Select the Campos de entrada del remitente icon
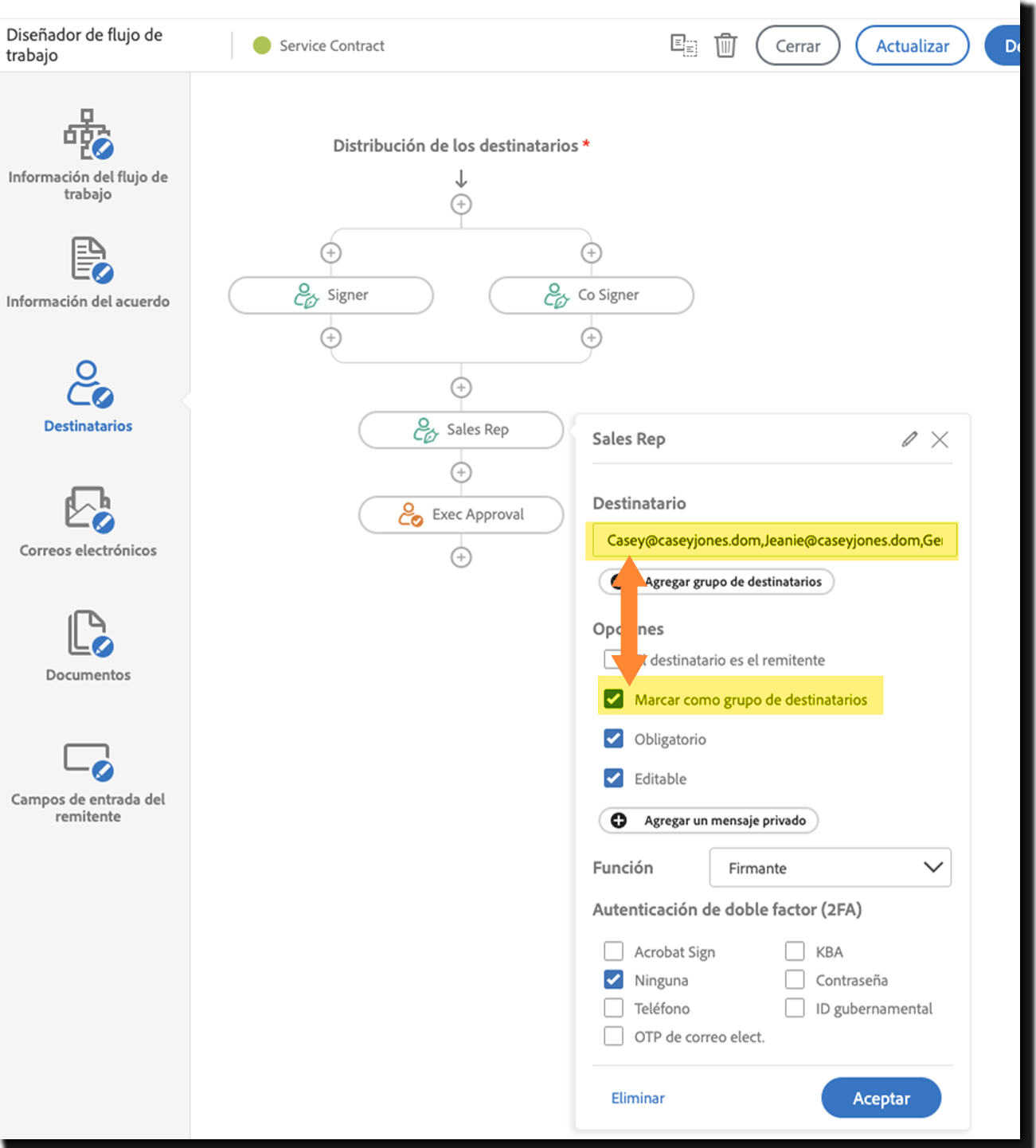 pyautogui.click(x=88, y=762)
